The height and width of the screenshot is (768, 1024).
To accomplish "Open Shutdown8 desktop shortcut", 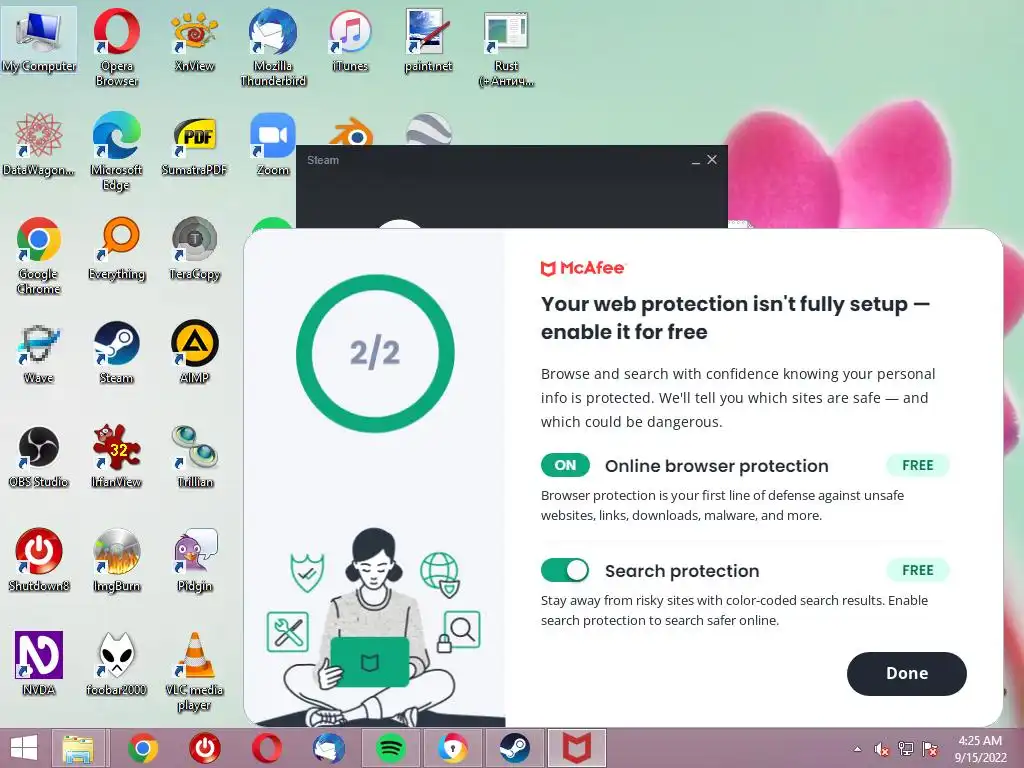I will 39,560.
